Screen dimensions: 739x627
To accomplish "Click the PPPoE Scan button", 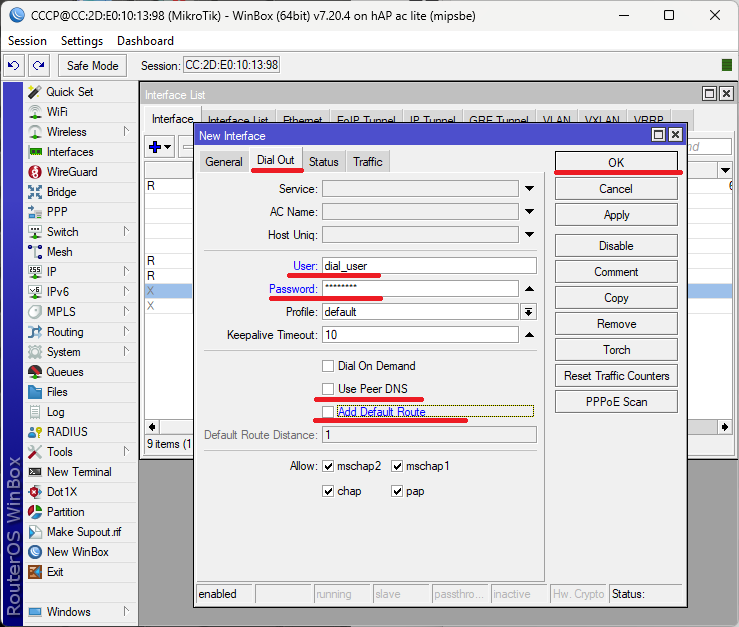I will point(616,402).
